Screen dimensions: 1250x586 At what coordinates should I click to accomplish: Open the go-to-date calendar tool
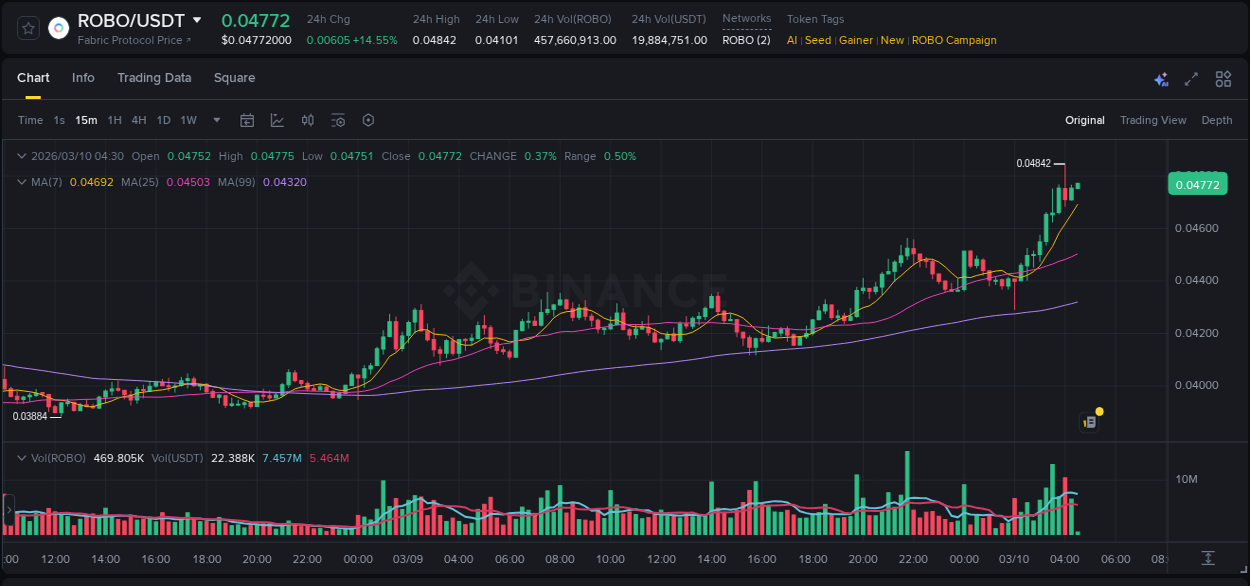point(247,120)
